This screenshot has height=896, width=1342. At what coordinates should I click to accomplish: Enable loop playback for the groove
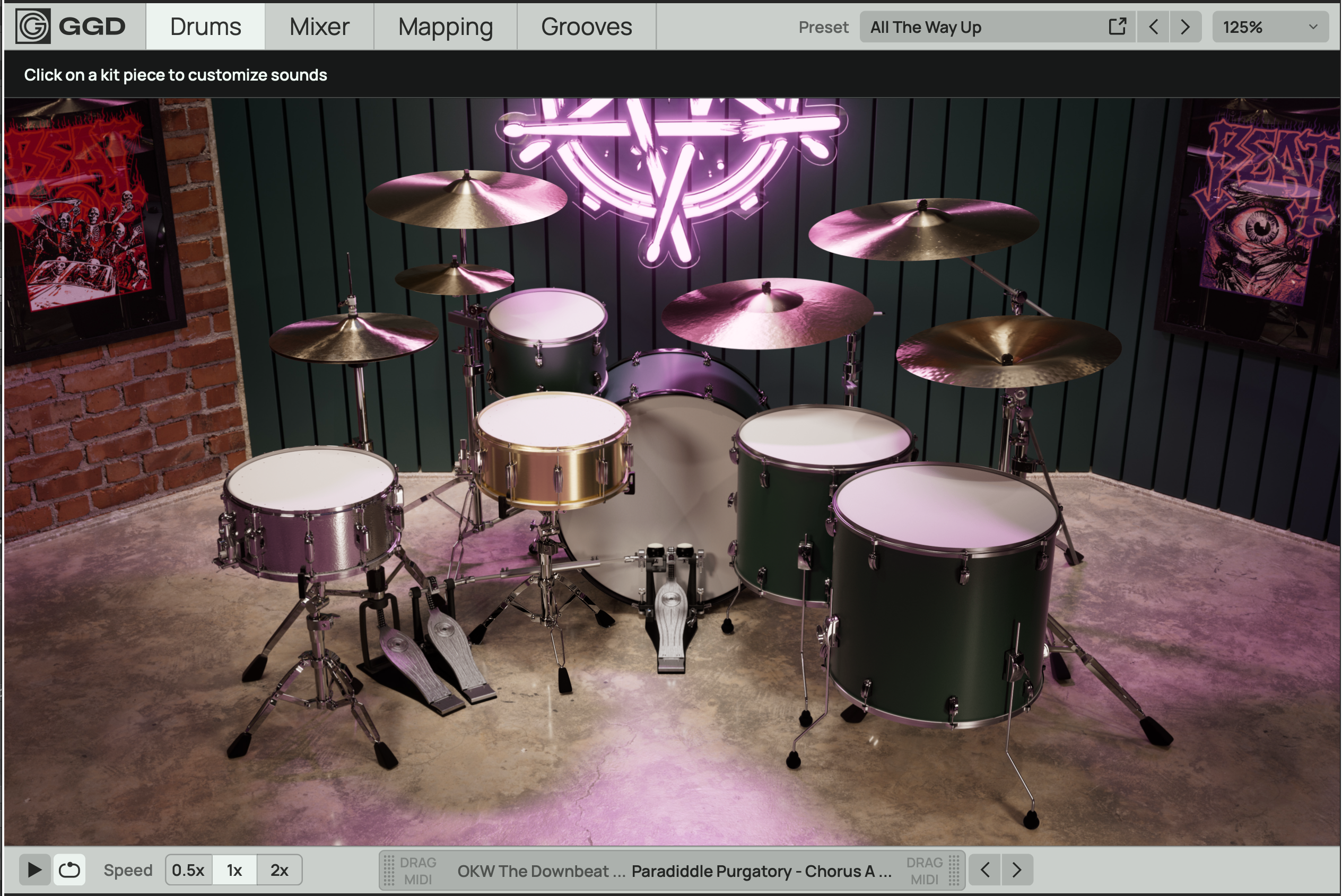click(69, 869)
